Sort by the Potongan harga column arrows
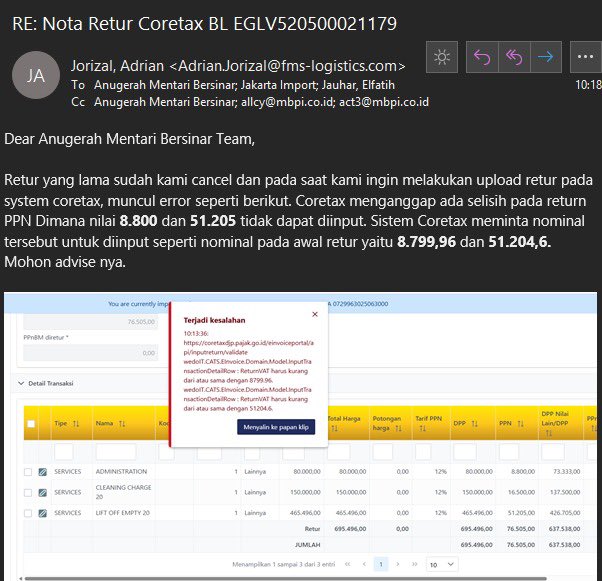 [x=398, y=428]
